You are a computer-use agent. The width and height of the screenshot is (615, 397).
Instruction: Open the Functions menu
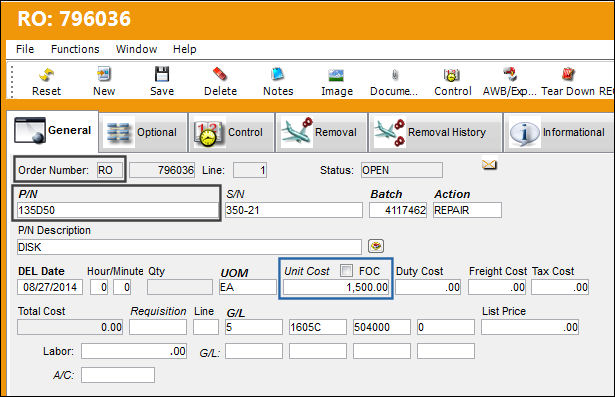(75, 49)
